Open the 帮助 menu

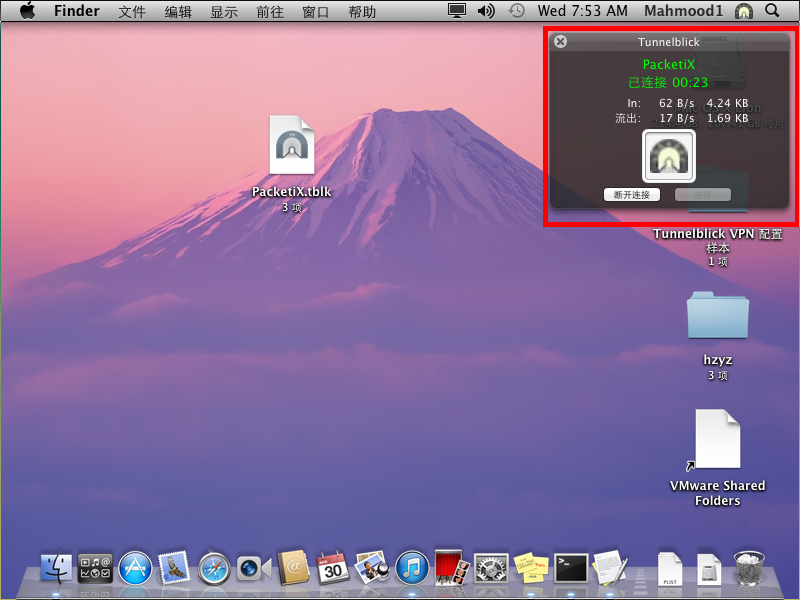pos(362,11)
